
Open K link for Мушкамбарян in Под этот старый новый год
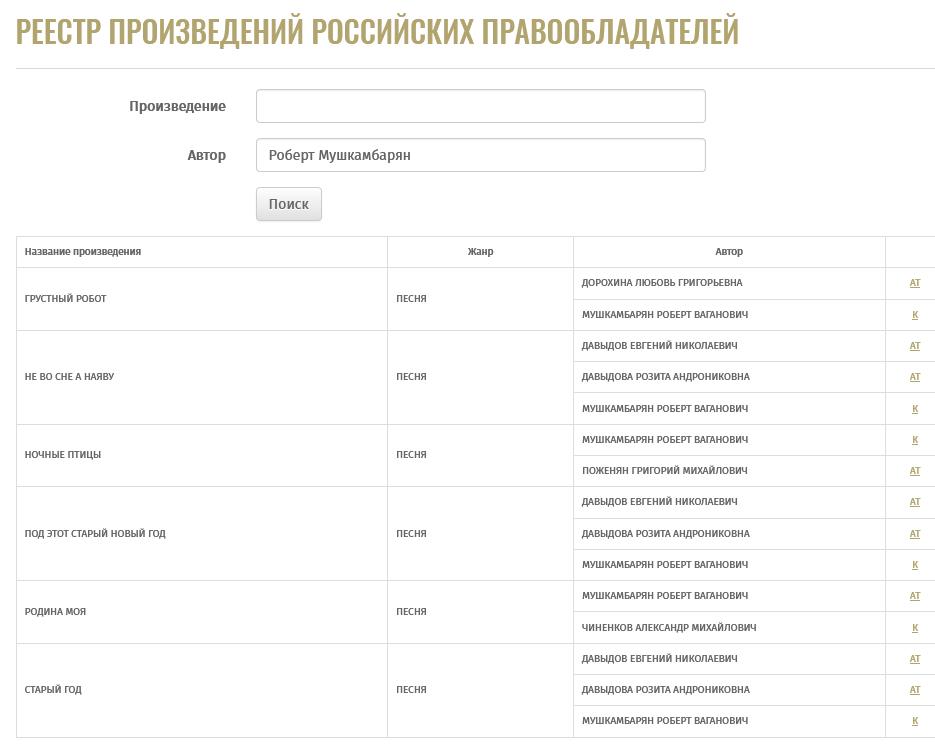[x=915, y=565]
